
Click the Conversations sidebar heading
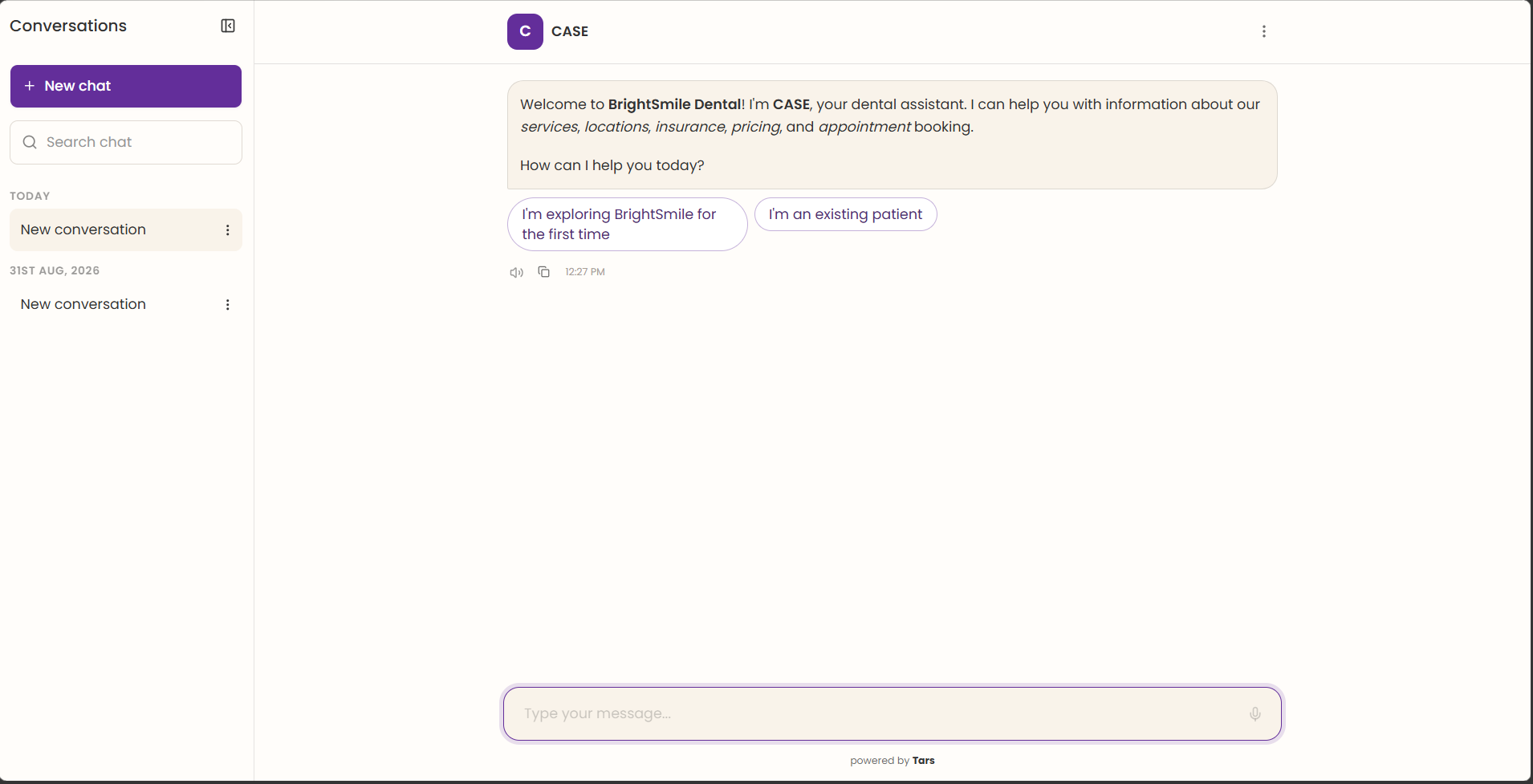(68, 26)
